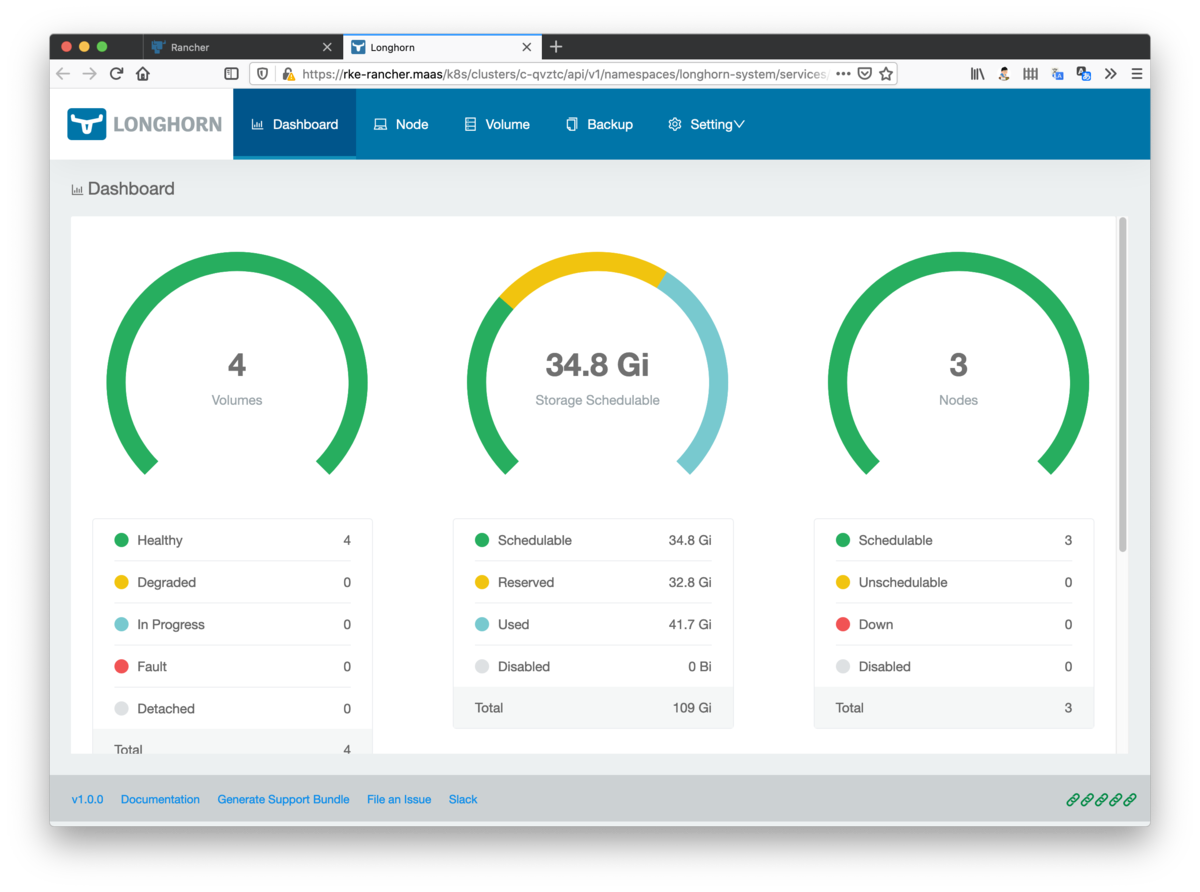This screenshot has height=892, width=1200.
Task: Click the Node laptop icon
Action: [380, 124]
